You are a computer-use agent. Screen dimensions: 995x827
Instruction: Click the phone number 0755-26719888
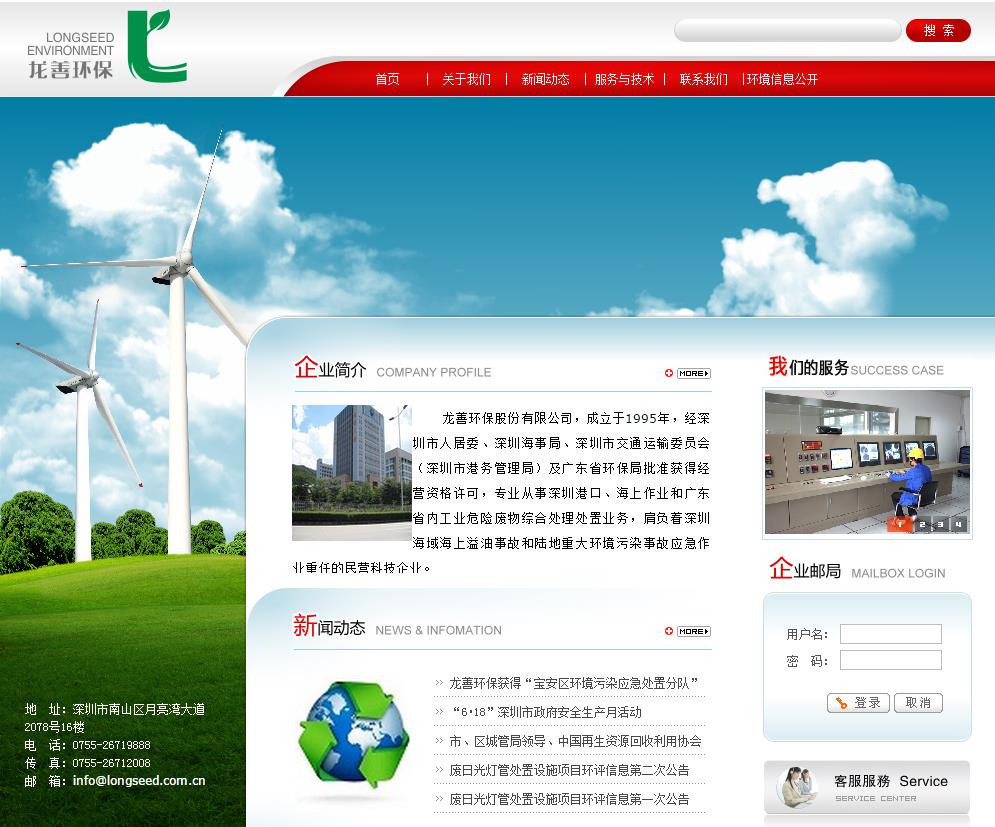pyautogui.click(x=111, y=745)
